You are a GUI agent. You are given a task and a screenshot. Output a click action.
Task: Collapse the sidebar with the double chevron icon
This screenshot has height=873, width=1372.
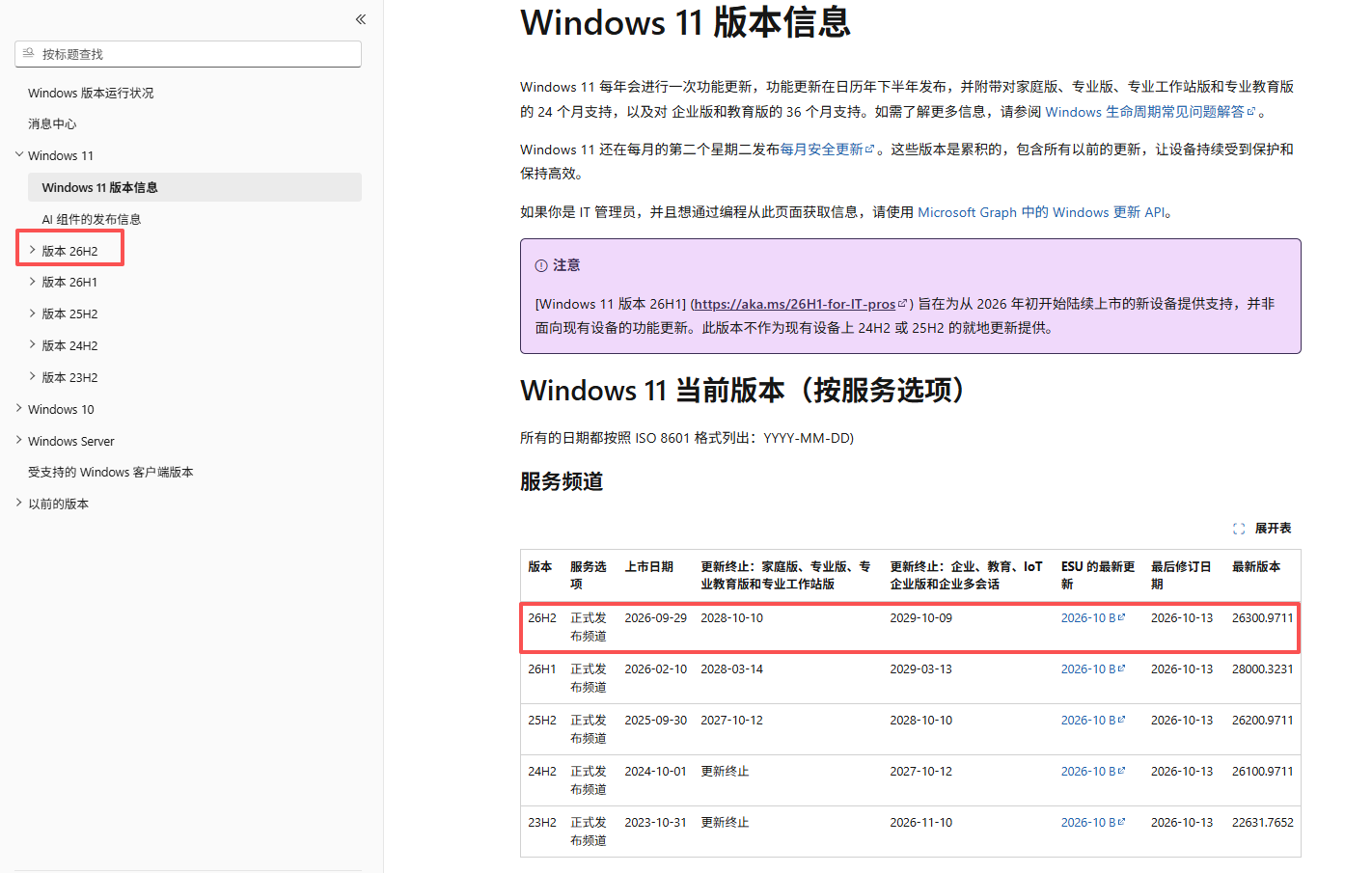pos(361,19)
